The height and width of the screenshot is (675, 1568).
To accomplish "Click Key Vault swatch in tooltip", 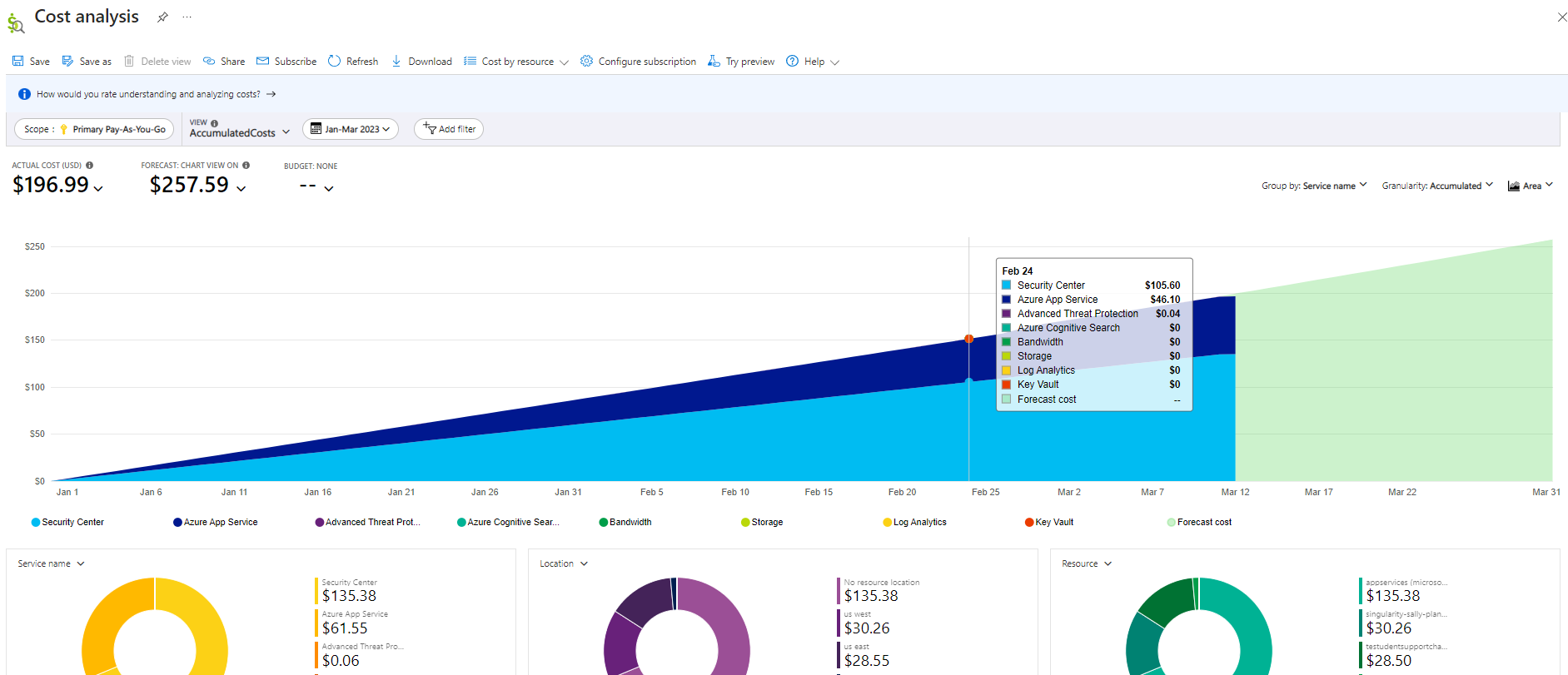I will tap(1006, 384).
